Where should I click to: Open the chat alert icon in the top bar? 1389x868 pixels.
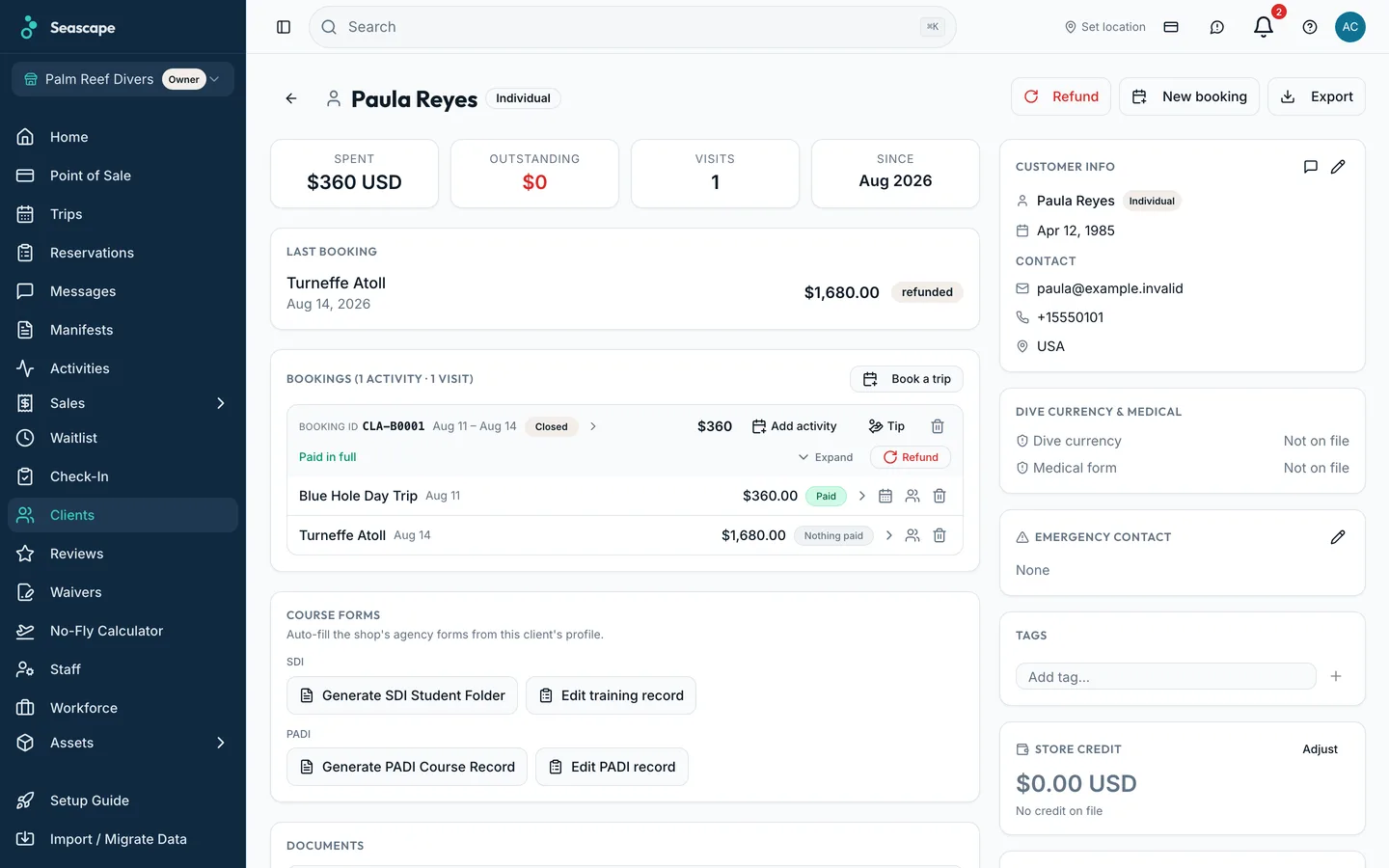pos(1217,27)
